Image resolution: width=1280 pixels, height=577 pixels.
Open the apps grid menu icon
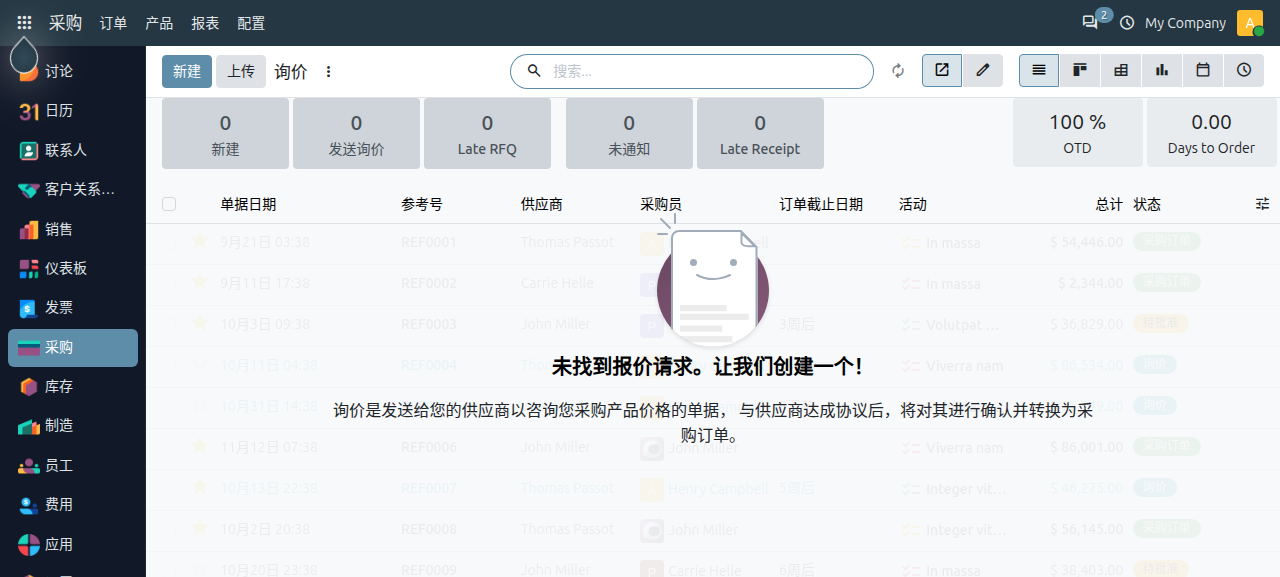(24, 22)
